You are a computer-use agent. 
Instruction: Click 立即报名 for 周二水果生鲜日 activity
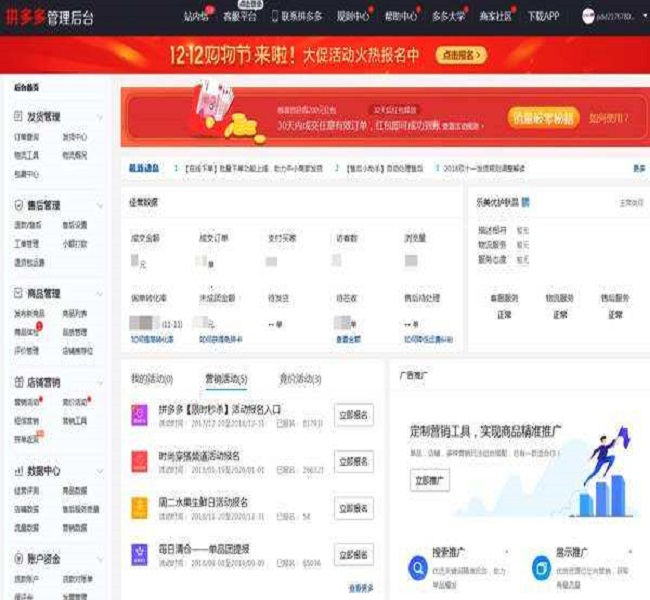tap(354, 508)
